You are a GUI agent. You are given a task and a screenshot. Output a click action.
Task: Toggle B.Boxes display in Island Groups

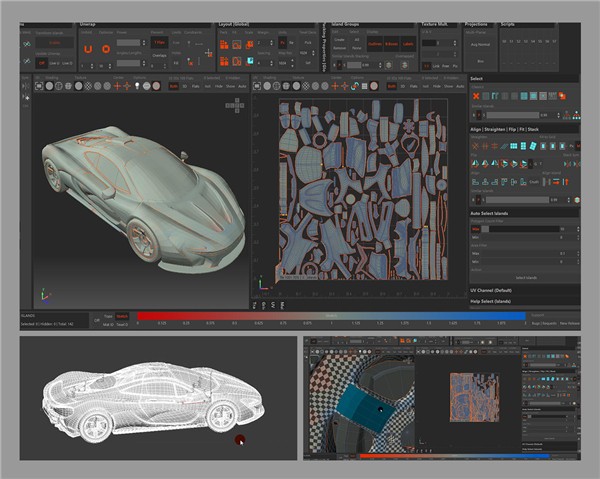tap(391, 44)
